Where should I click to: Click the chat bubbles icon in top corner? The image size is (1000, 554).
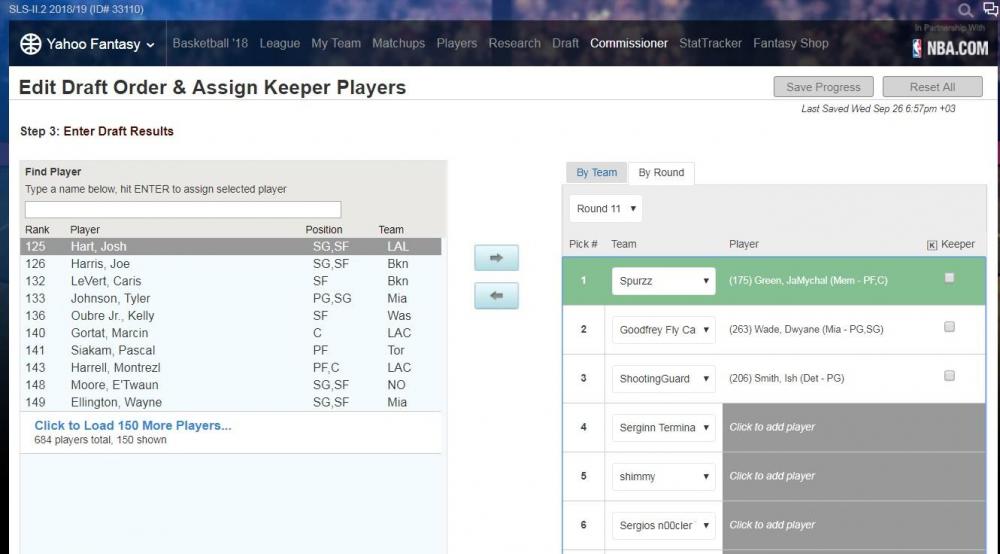pyautogui.click(x=990, y=9)
